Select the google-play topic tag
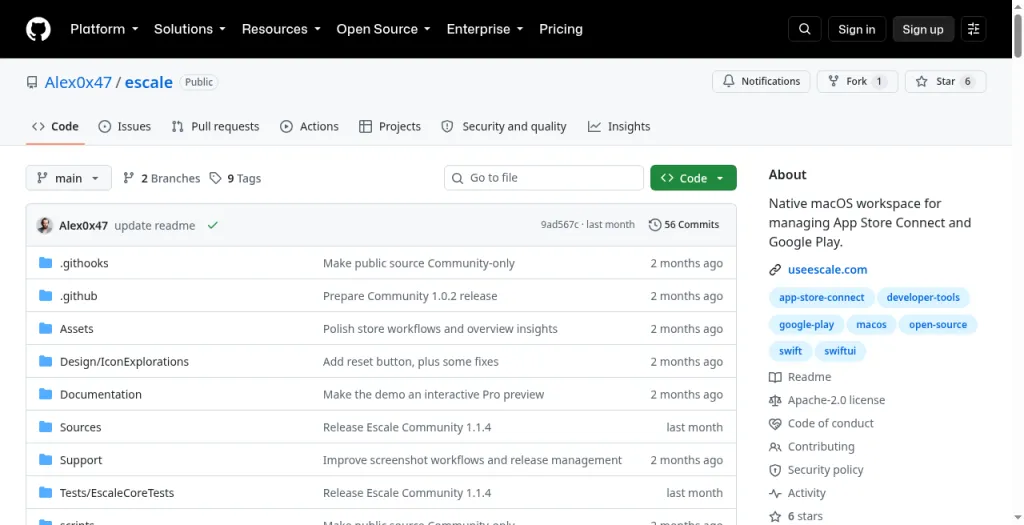Screen dimensions: 1024x525 click(807, 325)
